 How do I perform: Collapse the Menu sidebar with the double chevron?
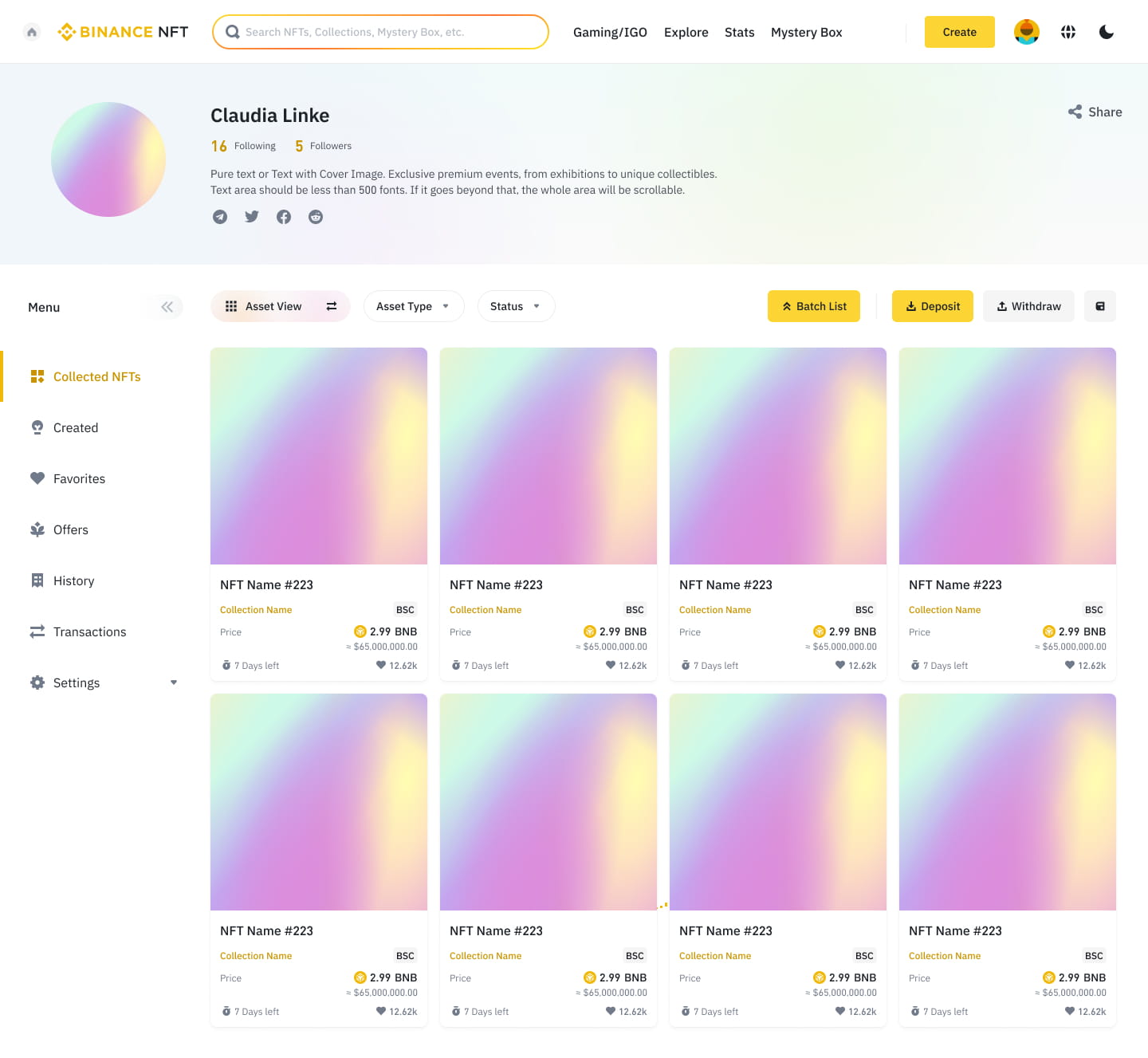[167, 306]
